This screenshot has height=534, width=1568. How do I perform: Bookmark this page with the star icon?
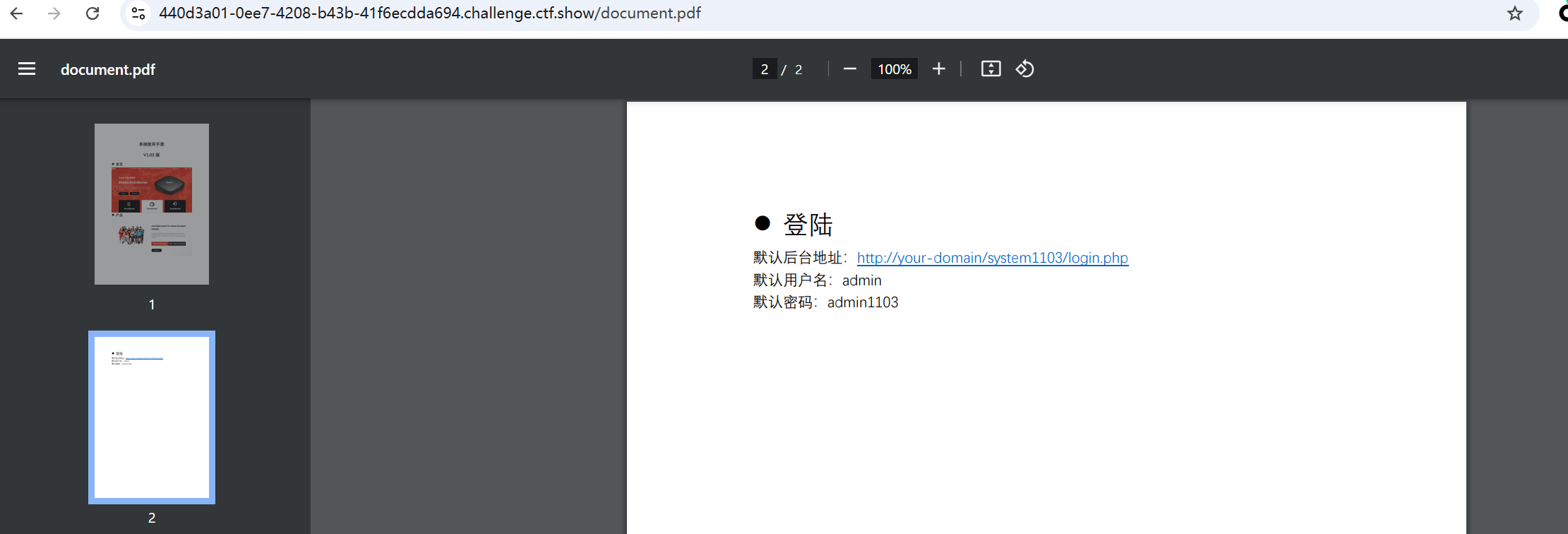(1514, 13)
